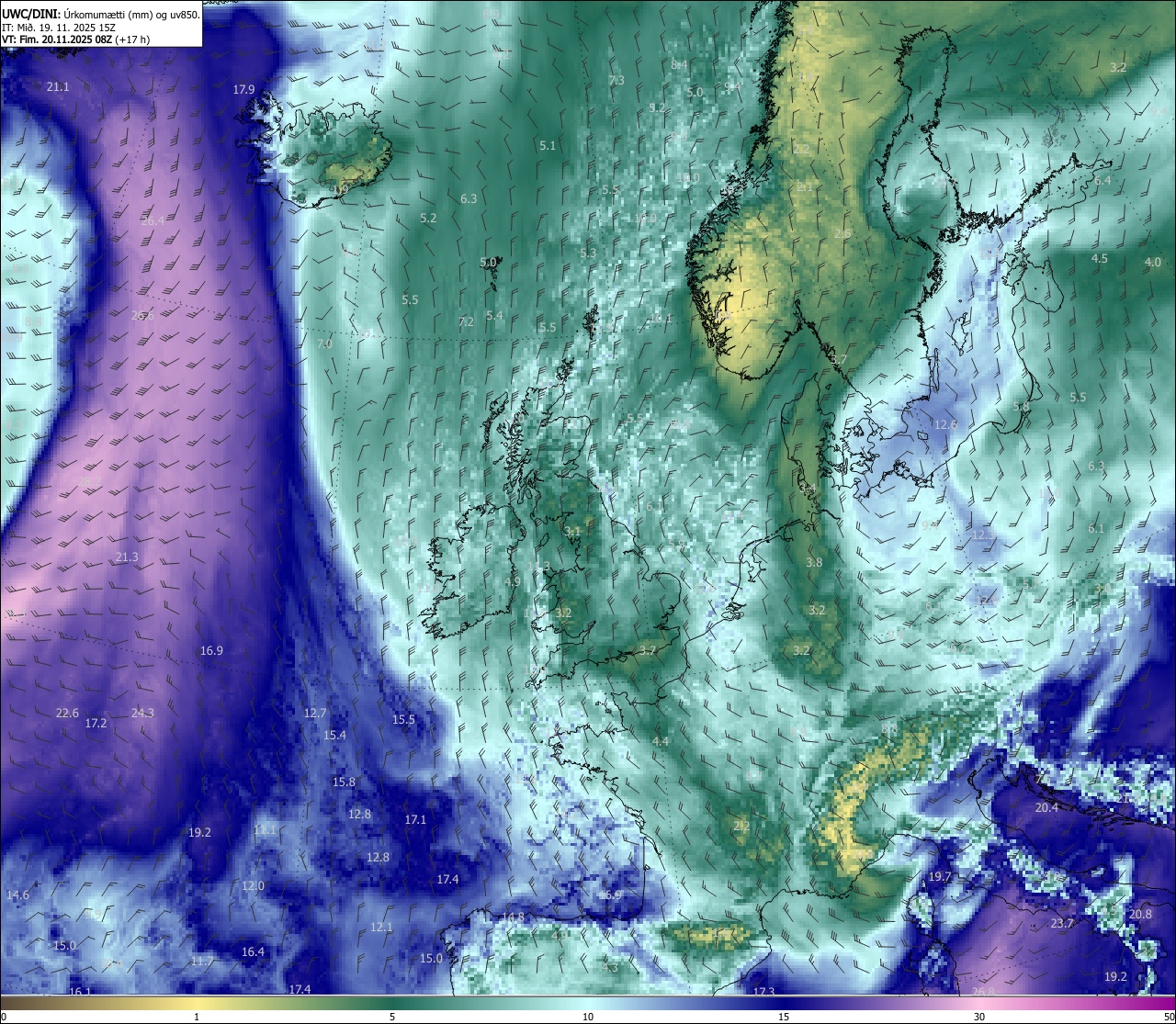Click the 22.6 value label
This screenshot has width=1176, height=1024.
pos(67,714)
